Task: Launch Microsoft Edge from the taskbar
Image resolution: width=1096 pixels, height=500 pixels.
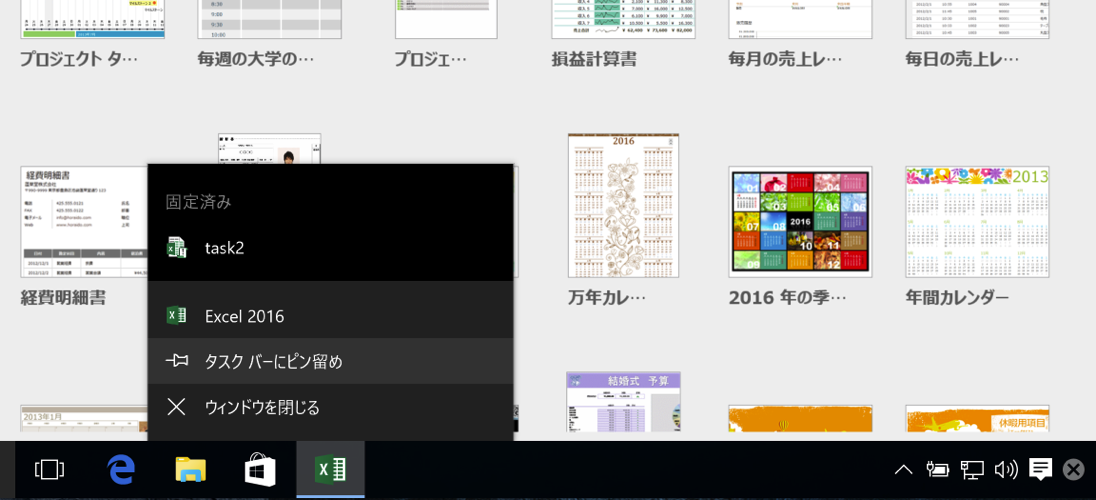Action: click(120, 470)
